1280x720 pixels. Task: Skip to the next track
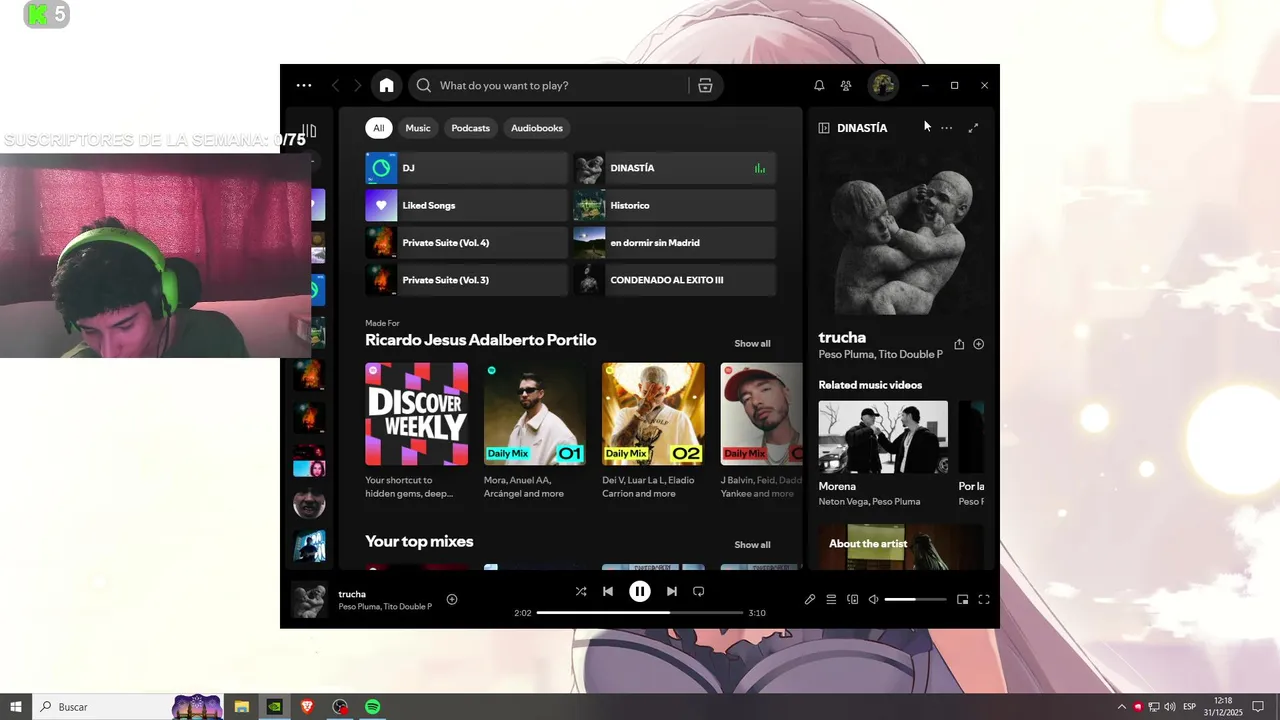(672, 591)
